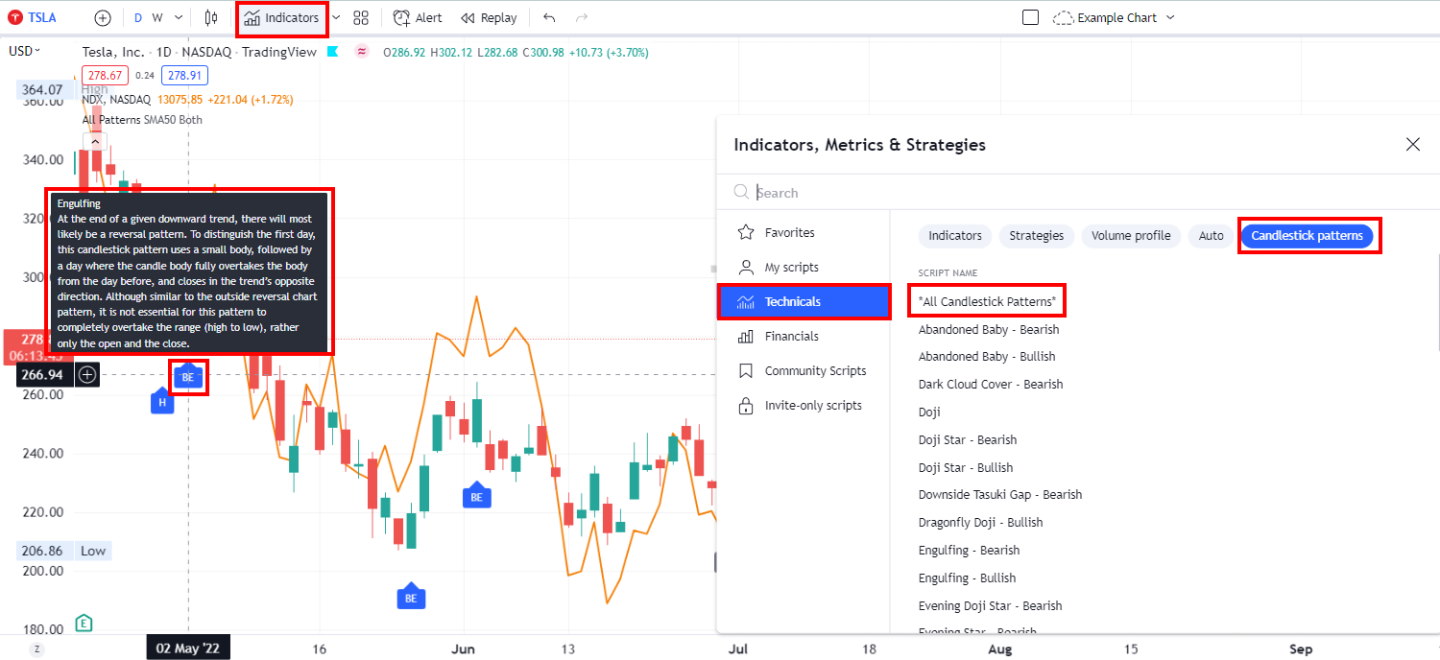
Task: Open the Indicators panel
Action: click(x=281, y=17)
